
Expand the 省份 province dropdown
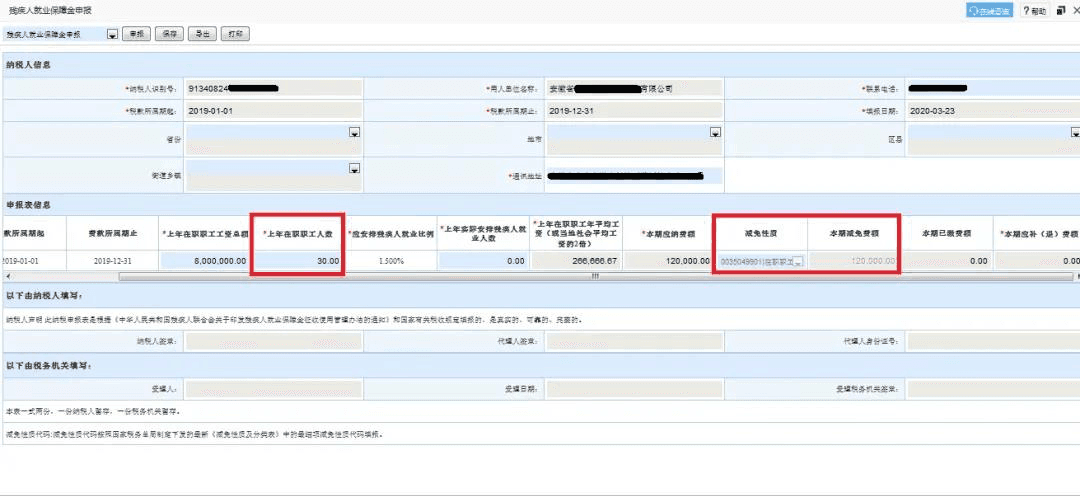pyautogui.click(x=354, y=132)
